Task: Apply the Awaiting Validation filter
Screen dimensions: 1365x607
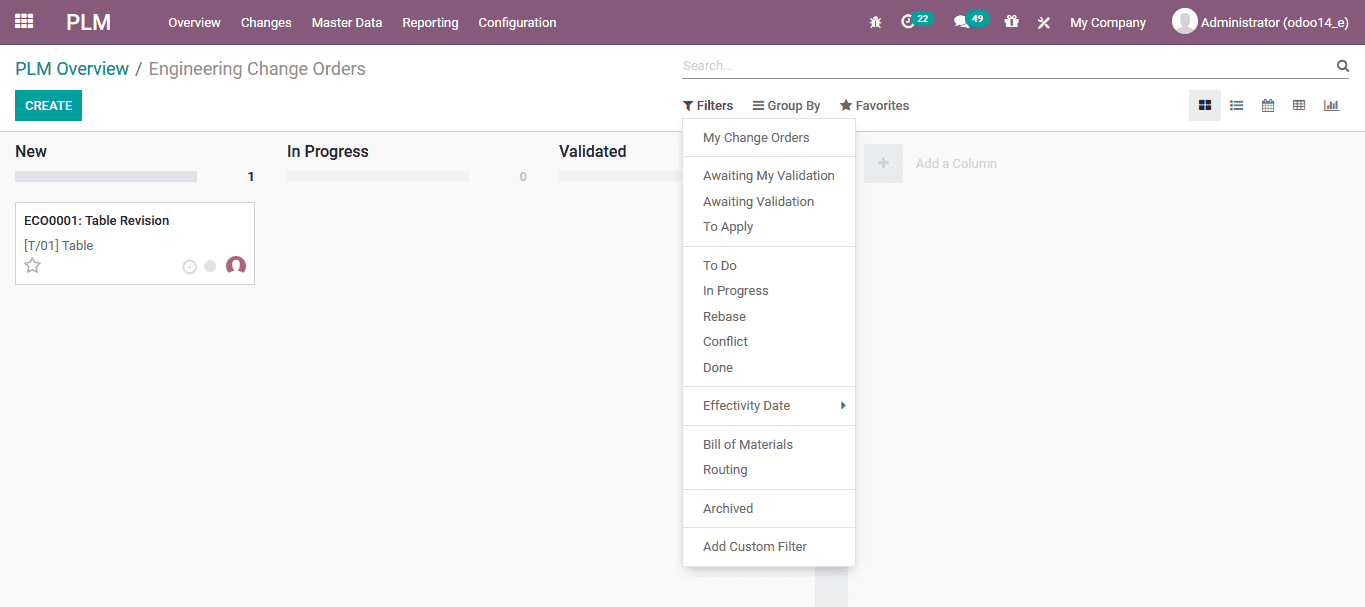Action: [769, 202]
